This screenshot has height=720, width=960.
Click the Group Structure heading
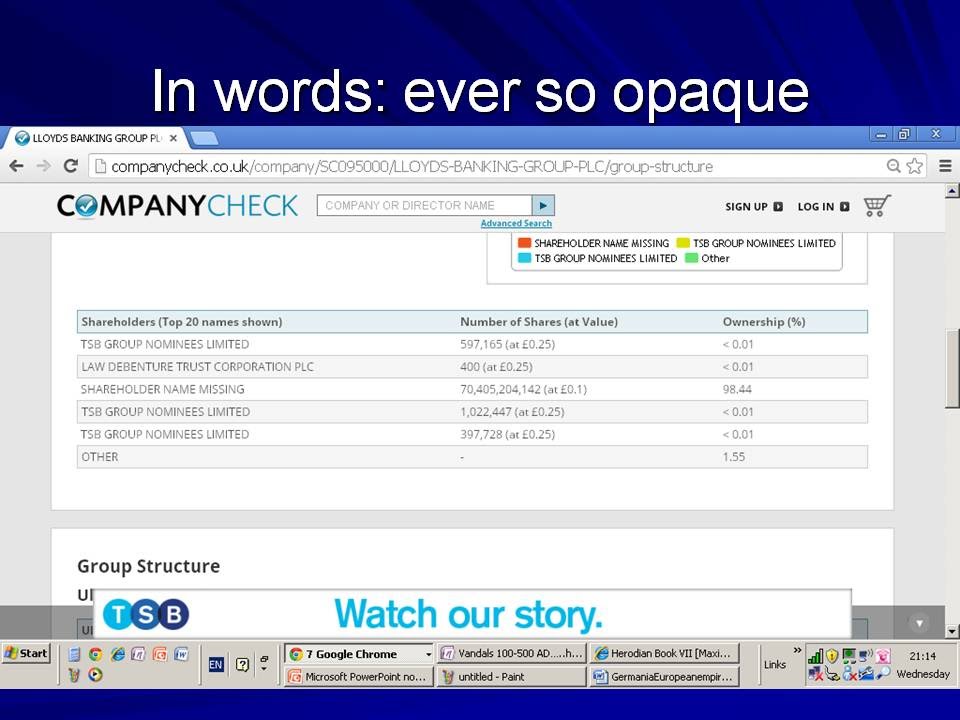click(149, 566)
